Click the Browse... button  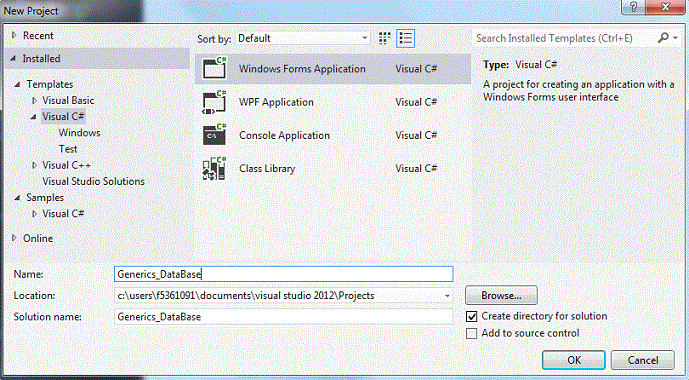pos(501,295)
